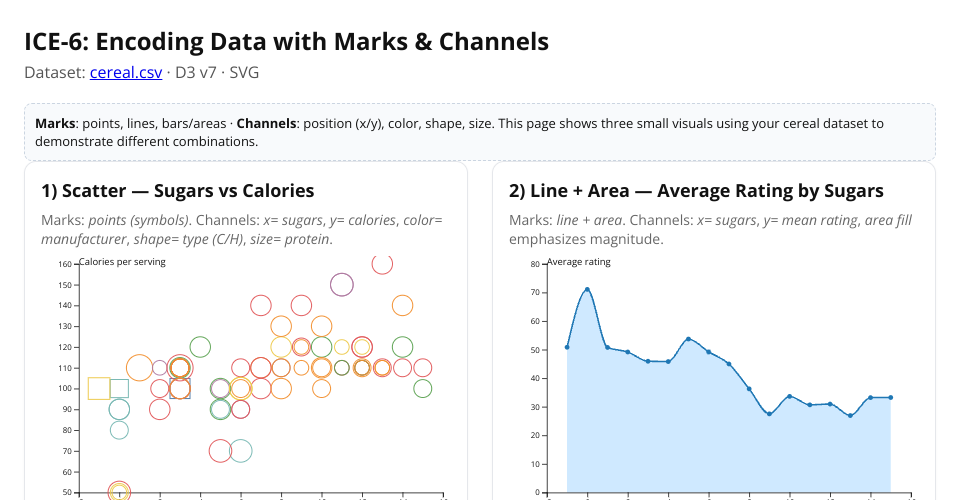
Task: Click the large teal circle at 70 calories
Action: tap(240, 451)
